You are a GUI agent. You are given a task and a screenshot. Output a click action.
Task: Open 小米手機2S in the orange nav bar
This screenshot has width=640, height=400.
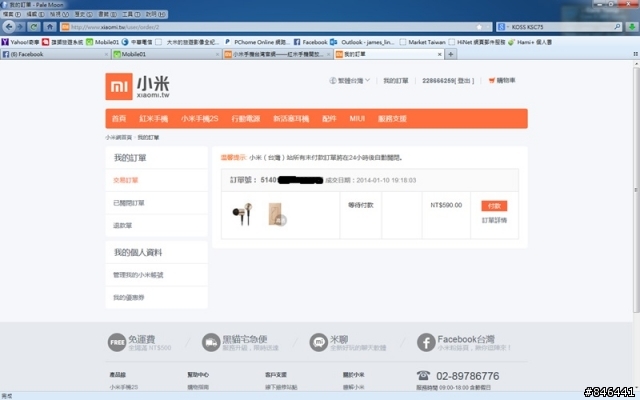(x=200, y=119)
